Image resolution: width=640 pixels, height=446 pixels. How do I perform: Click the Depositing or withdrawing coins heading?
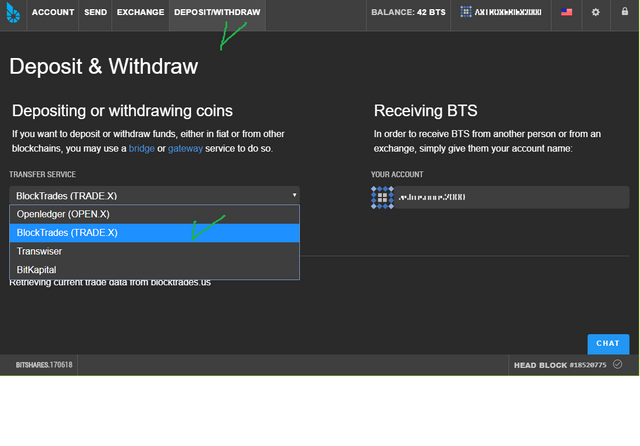coord(122,111)
